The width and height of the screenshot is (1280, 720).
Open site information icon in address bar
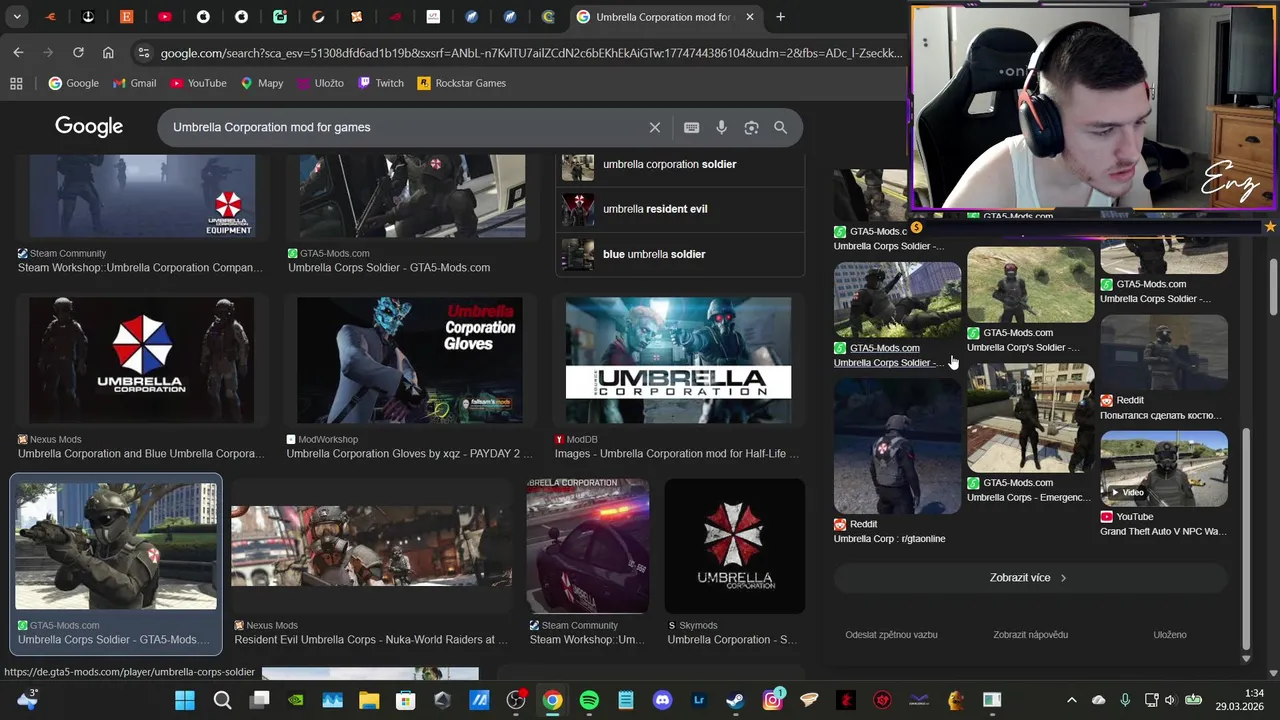pos(143,53)
